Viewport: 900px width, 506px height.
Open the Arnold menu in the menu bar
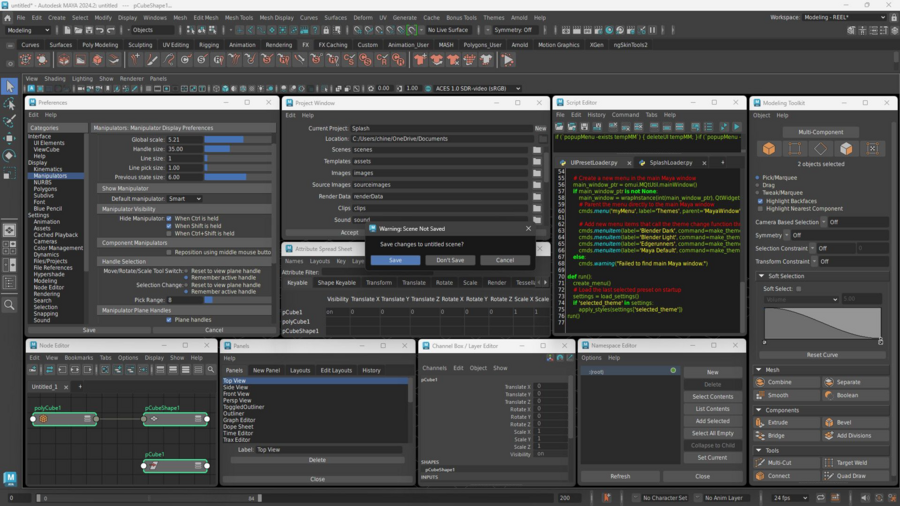519,18
